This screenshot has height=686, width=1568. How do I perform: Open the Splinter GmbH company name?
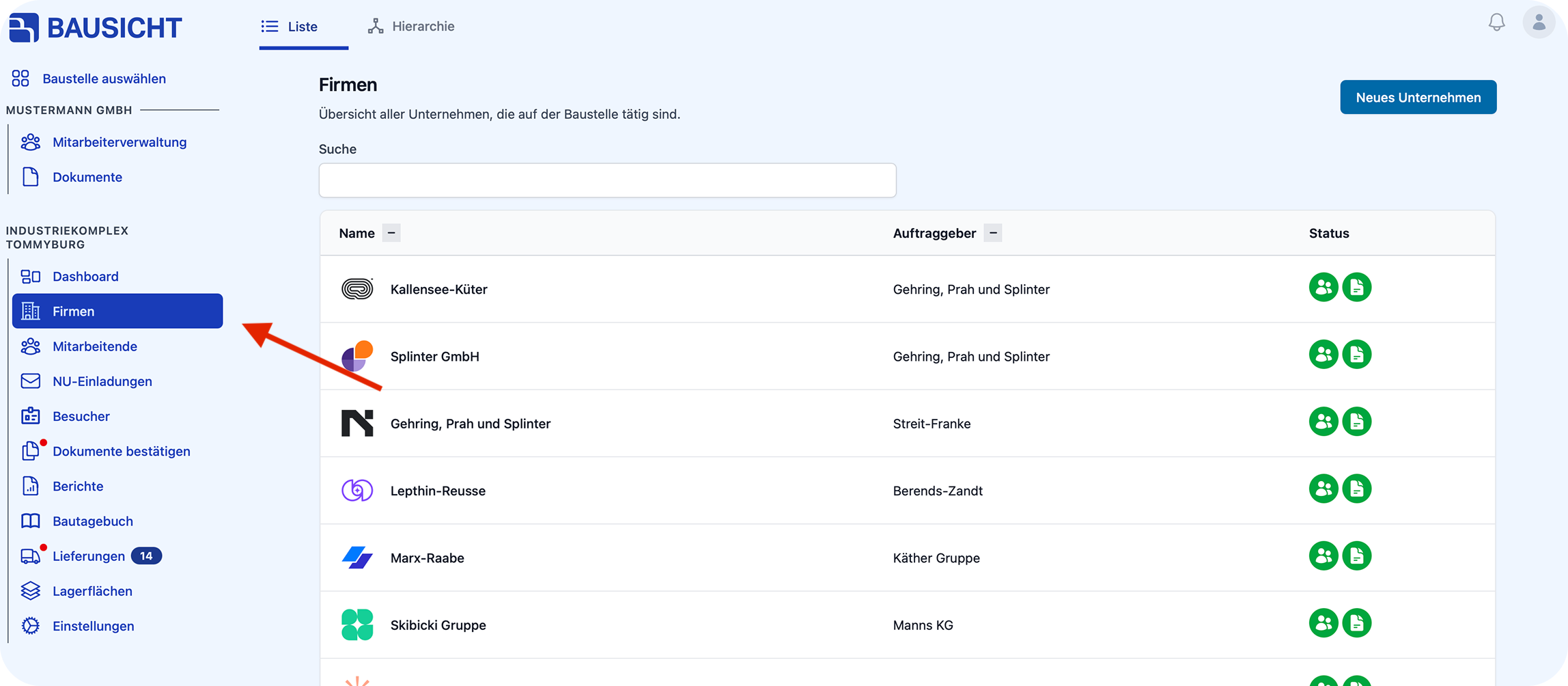pyautogui.click(x=435, y=356)
